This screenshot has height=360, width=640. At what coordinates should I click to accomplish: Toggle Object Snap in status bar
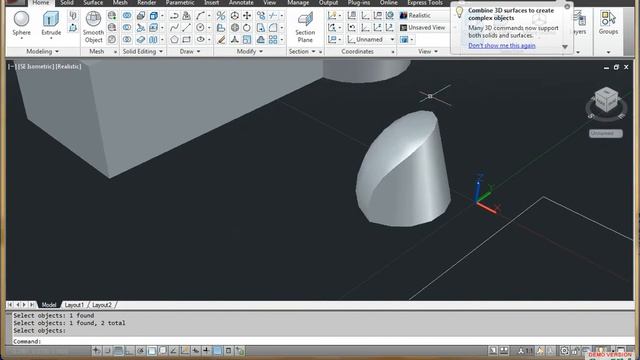click(151, 351)
